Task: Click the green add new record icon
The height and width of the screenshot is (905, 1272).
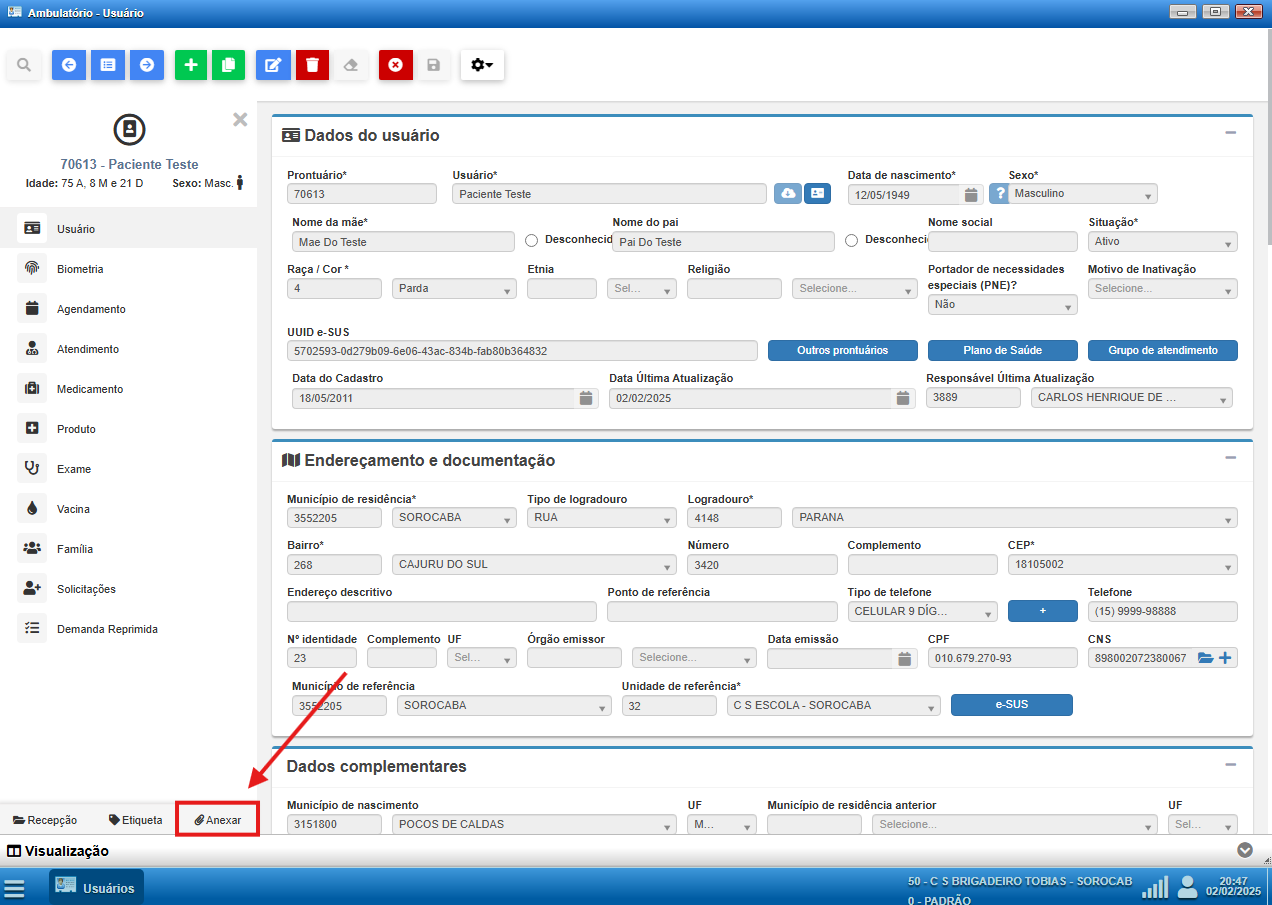Action: click(x=190, y=65)
